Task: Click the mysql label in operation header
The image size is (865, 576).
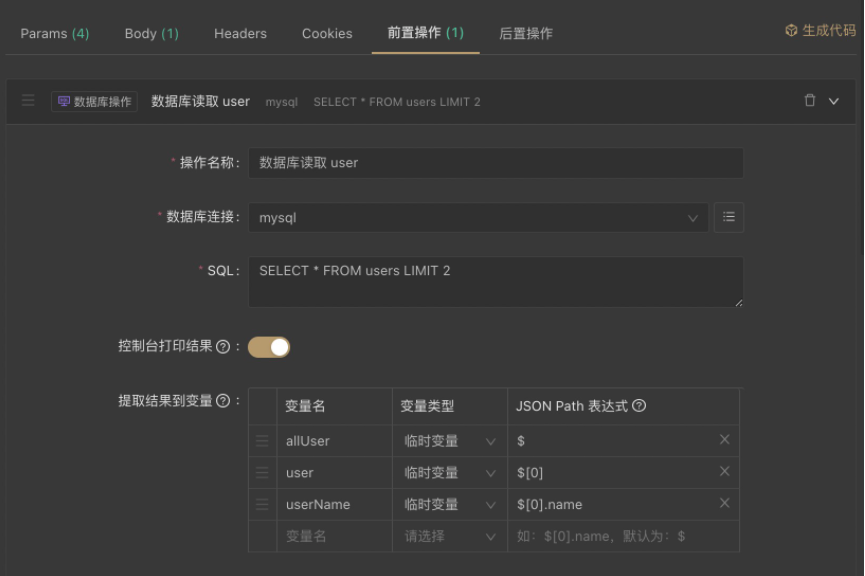Action: [281, 102]
